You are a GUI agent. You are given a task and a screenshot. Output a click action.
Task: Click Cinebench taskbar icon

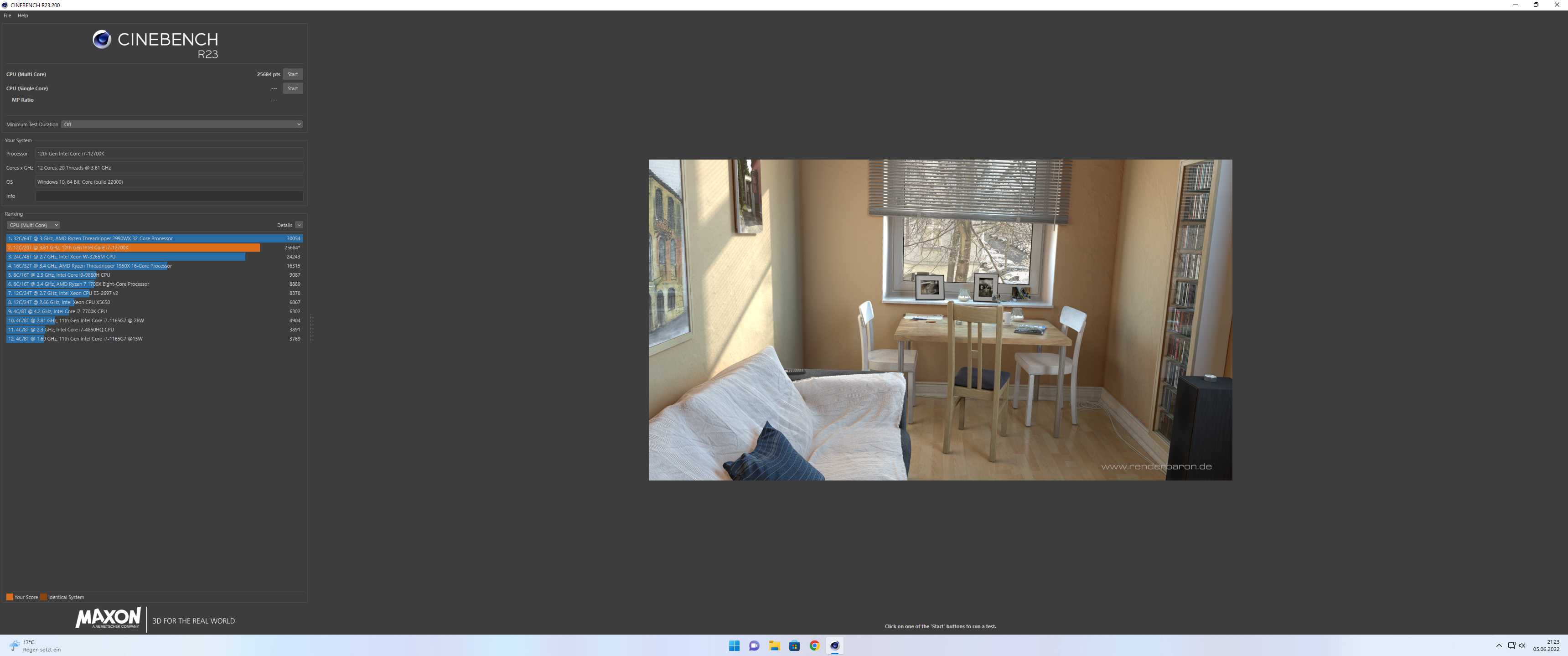tap(834, 646)
